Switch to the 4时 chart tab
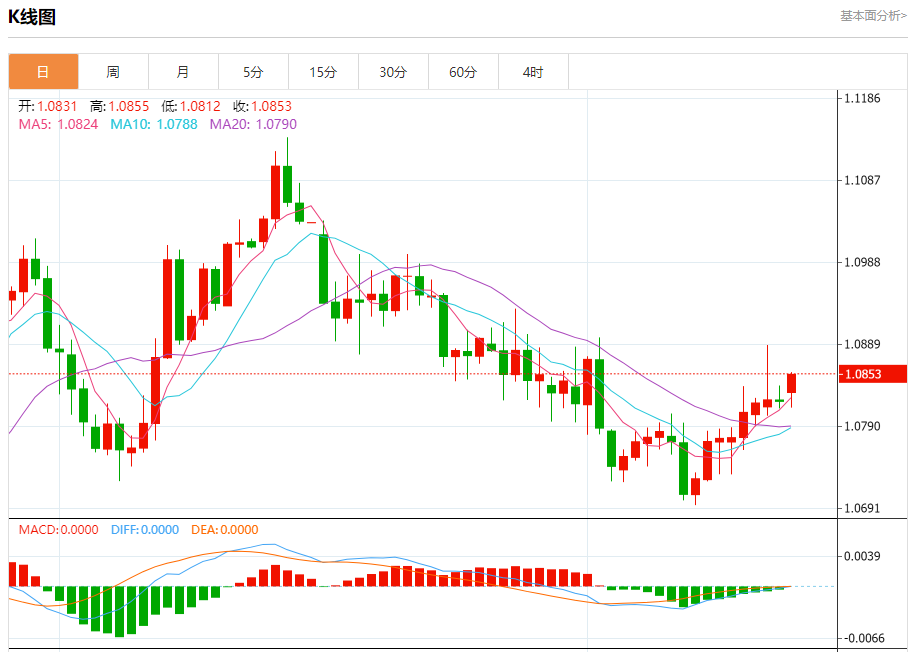Screen dimensions: 916x652 tap(533, 72)
